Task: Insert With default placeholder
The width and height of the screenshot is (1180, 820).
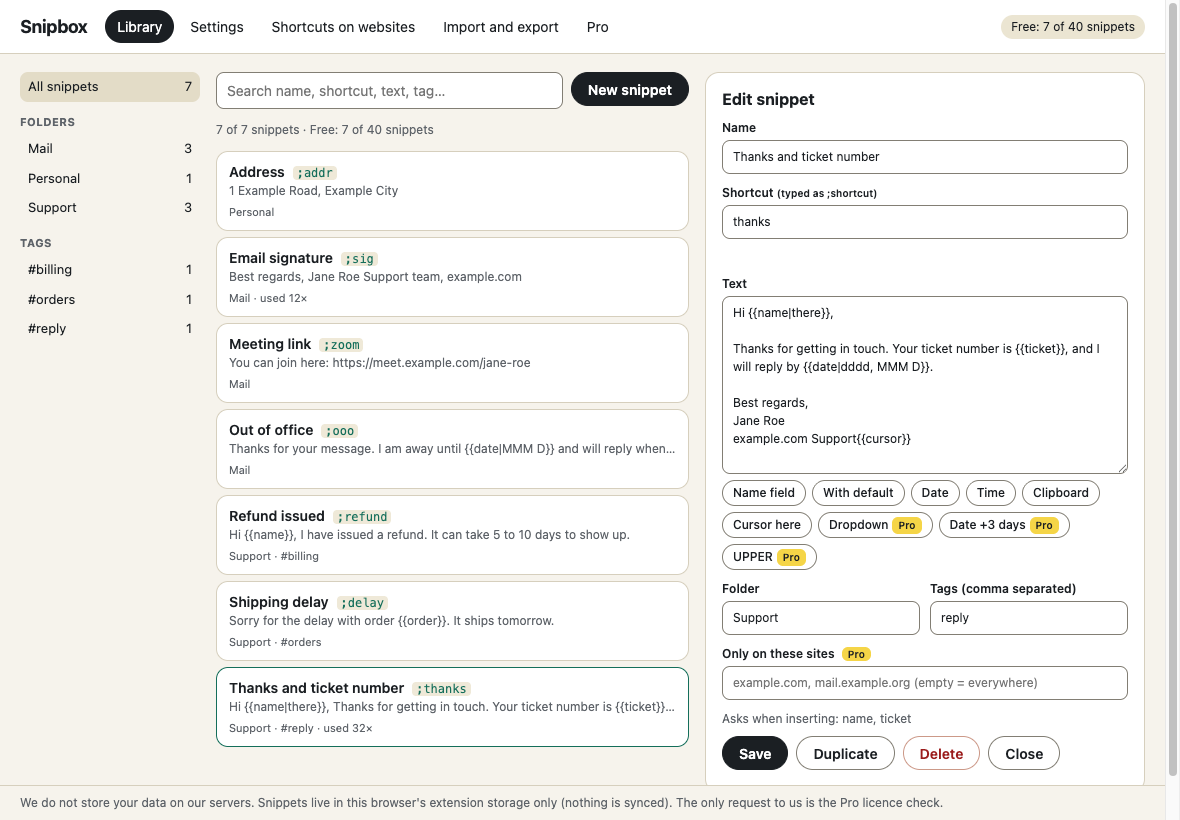Action: (858, 493)
